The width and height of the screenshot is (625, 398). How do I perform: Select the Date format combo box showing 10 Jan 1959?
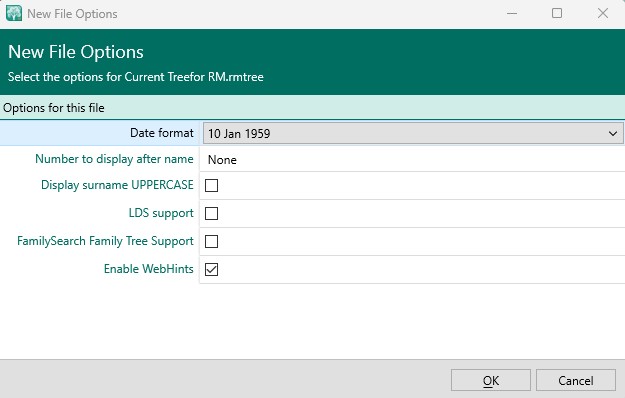(x=413, y=133)
